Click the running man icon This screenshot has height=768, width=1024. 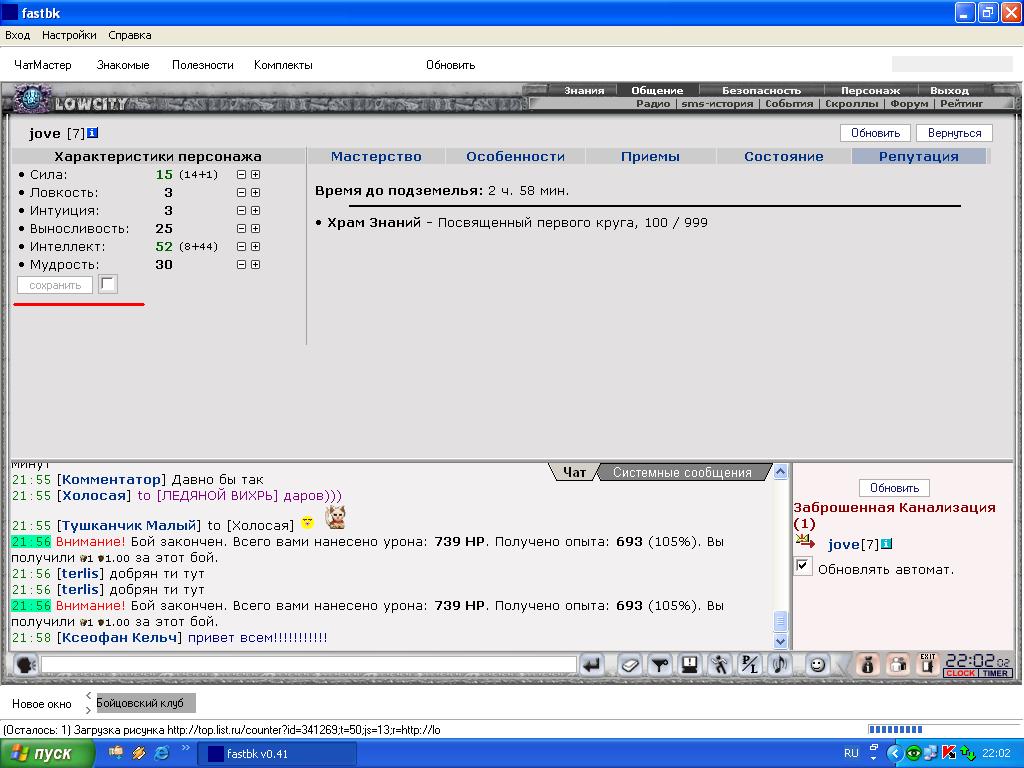(720, 665)
